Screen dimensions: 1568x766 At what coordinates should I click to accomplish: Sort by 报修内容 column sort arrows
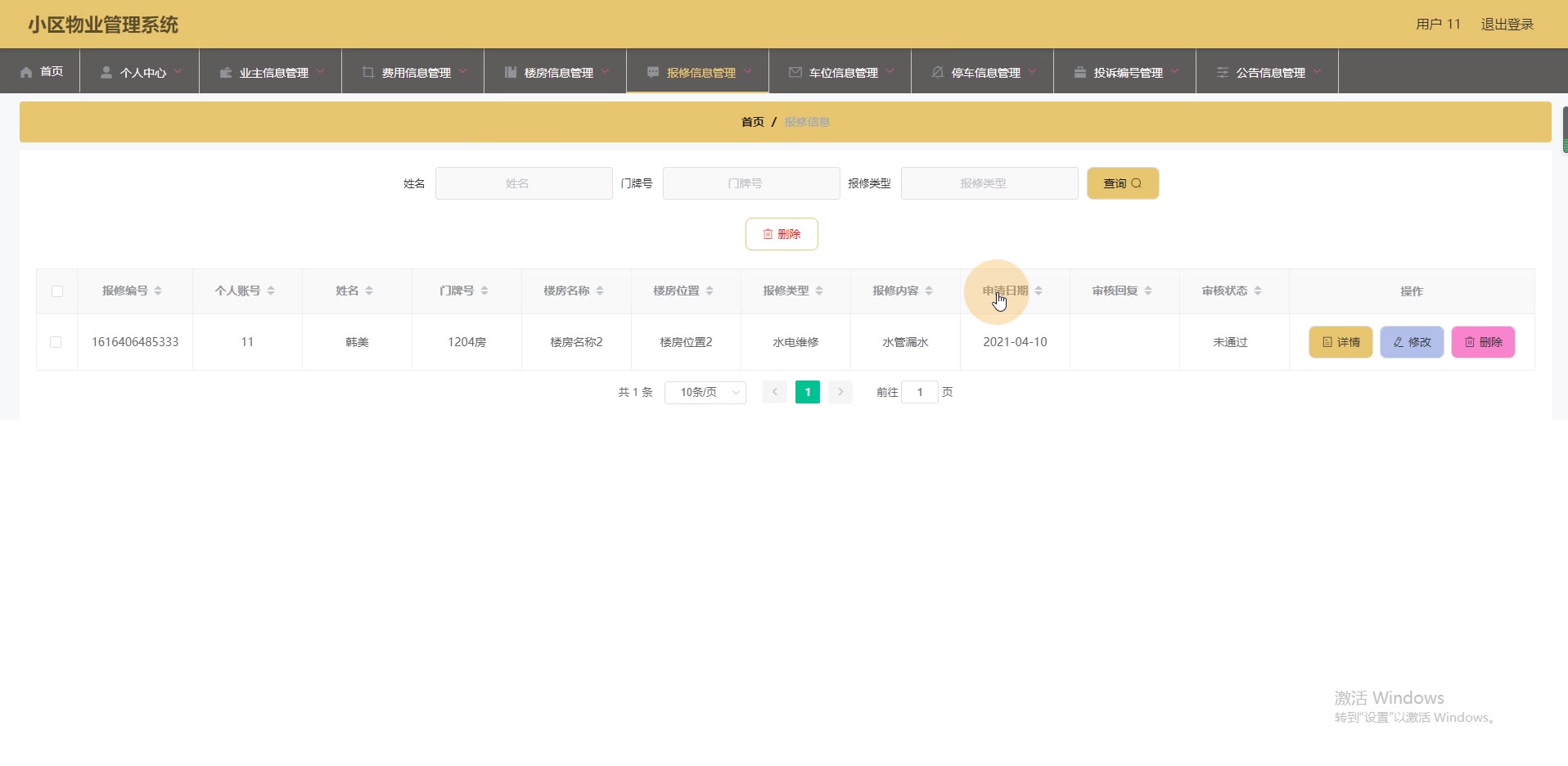(x=929, y=291)
